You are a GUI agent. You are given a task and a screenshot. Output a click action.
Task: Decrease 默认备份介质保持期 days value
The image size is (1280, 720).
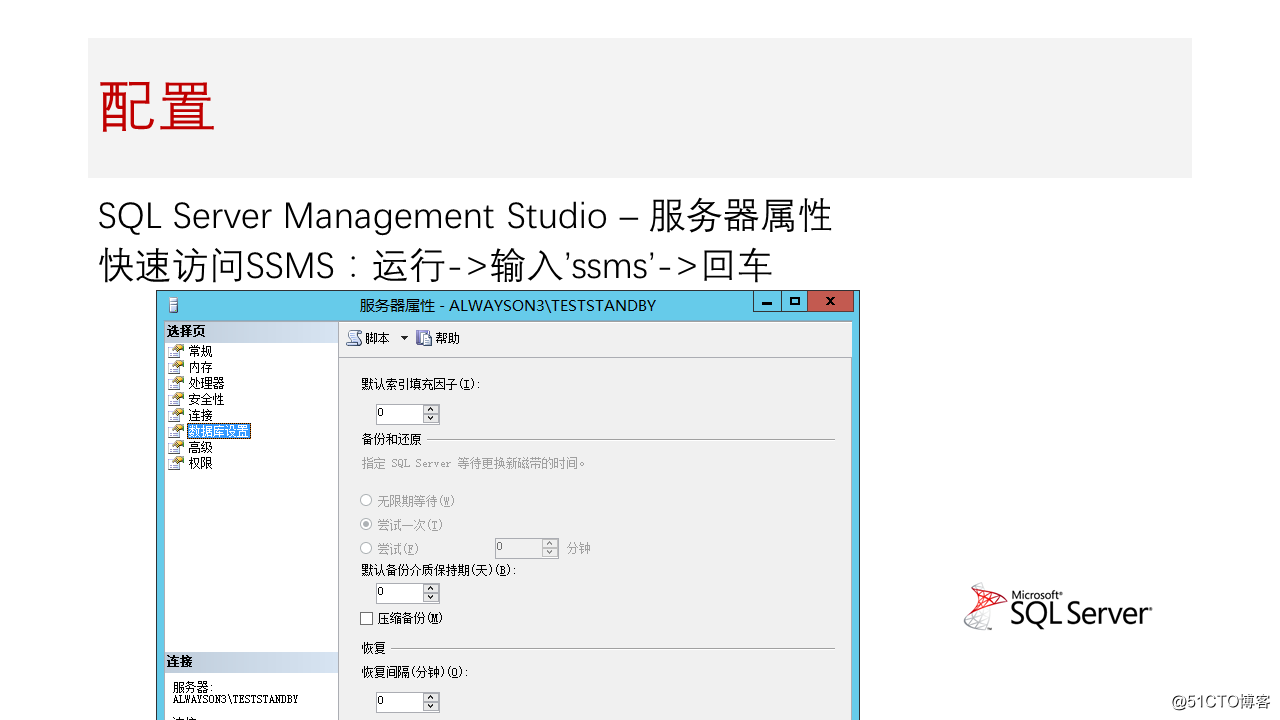tap(431, 598)
